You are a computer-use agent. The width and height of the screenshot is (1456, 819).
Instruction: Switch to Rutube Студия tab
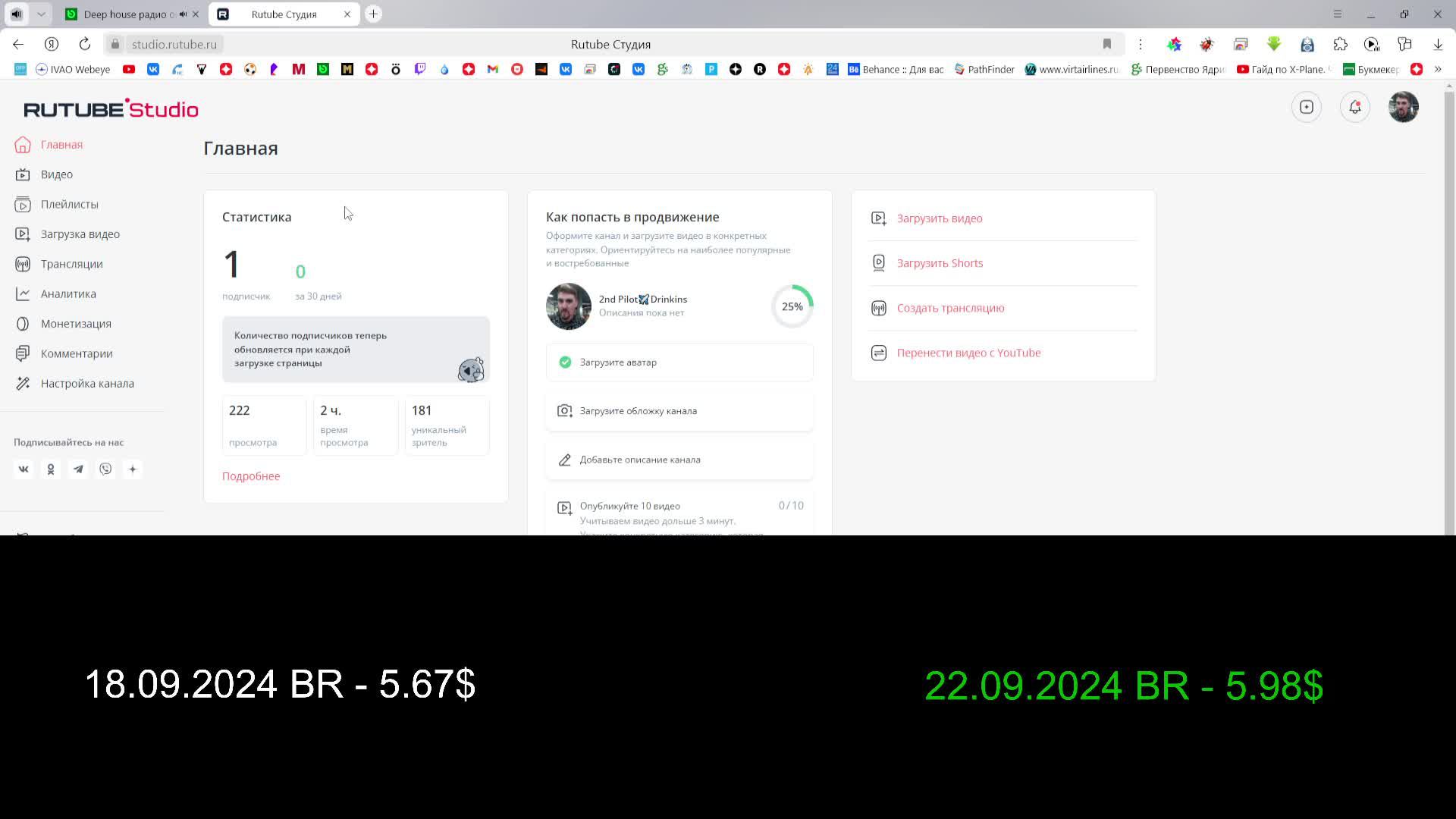click(x=284, y=14)
